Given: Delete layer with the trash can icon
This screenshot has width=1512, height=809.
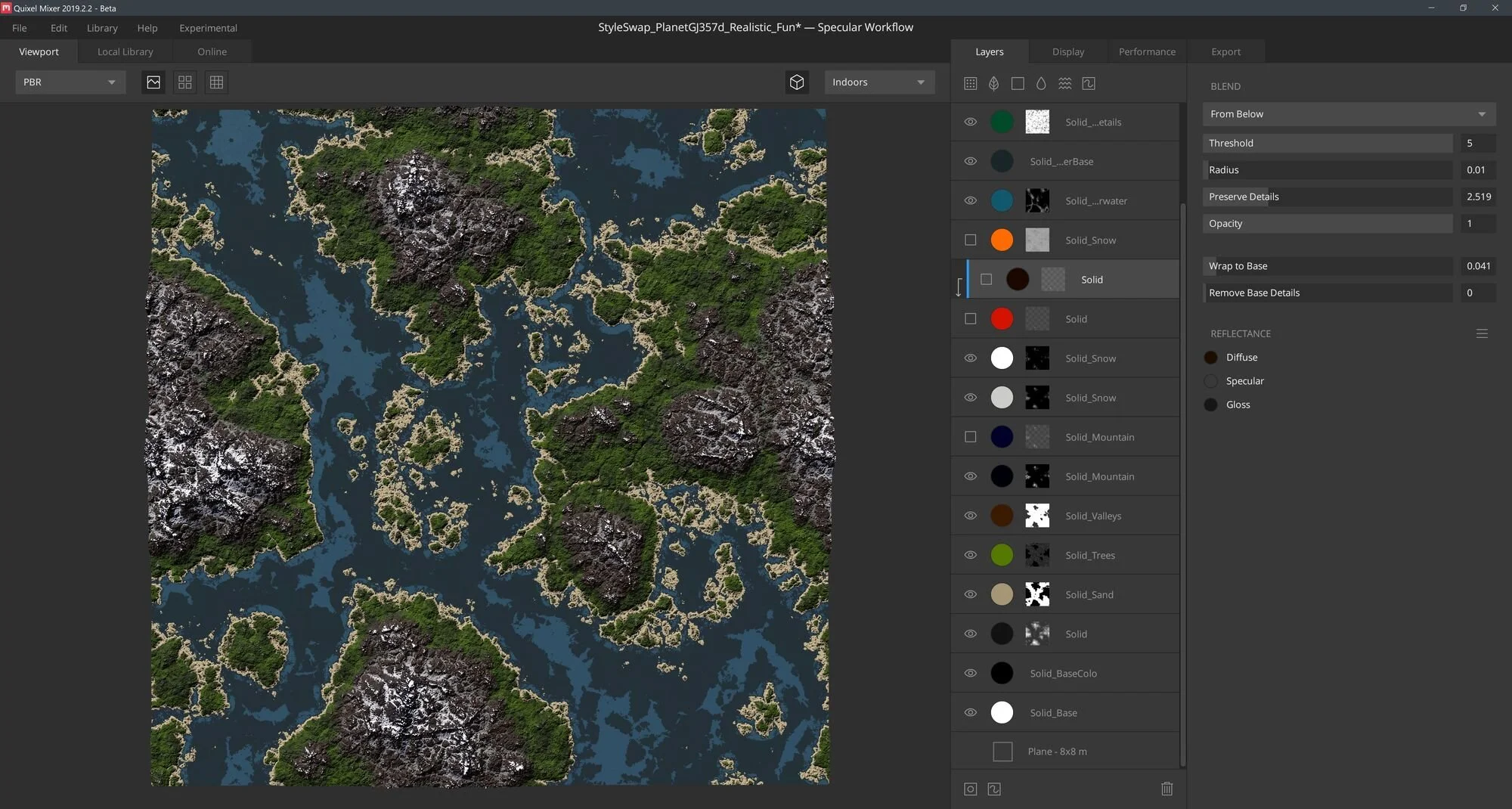Looking at the screenshot, I should 1167,789.
